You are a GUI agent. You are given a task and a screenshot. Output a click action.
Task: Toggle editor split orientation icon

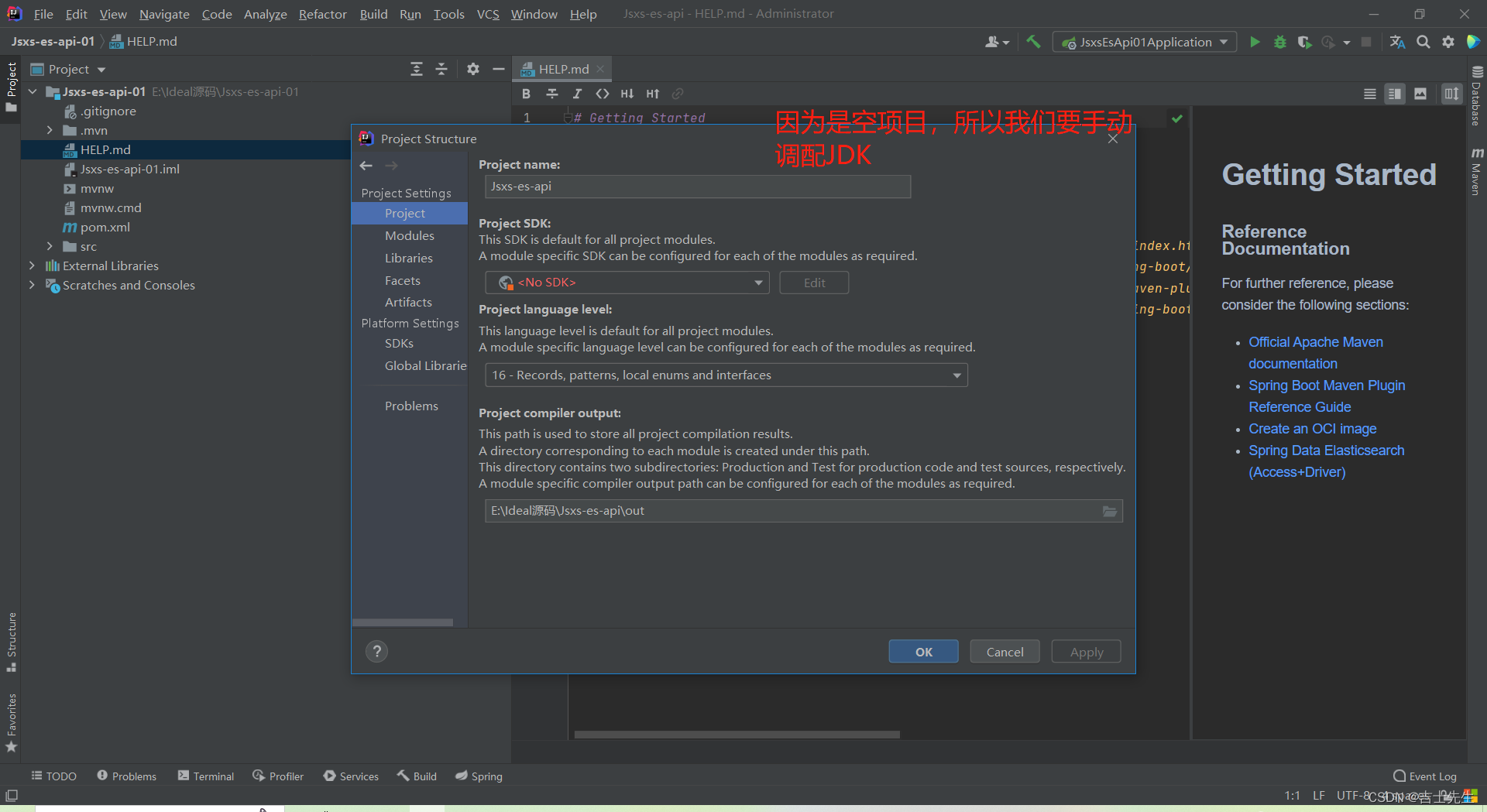pyautogui.click(x=1451, y=94)
